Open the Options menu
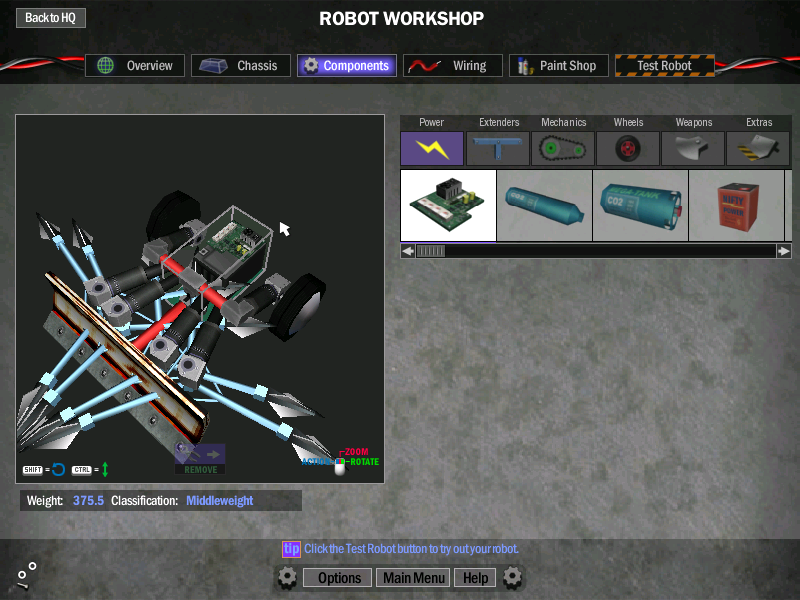 pos(339,578)
